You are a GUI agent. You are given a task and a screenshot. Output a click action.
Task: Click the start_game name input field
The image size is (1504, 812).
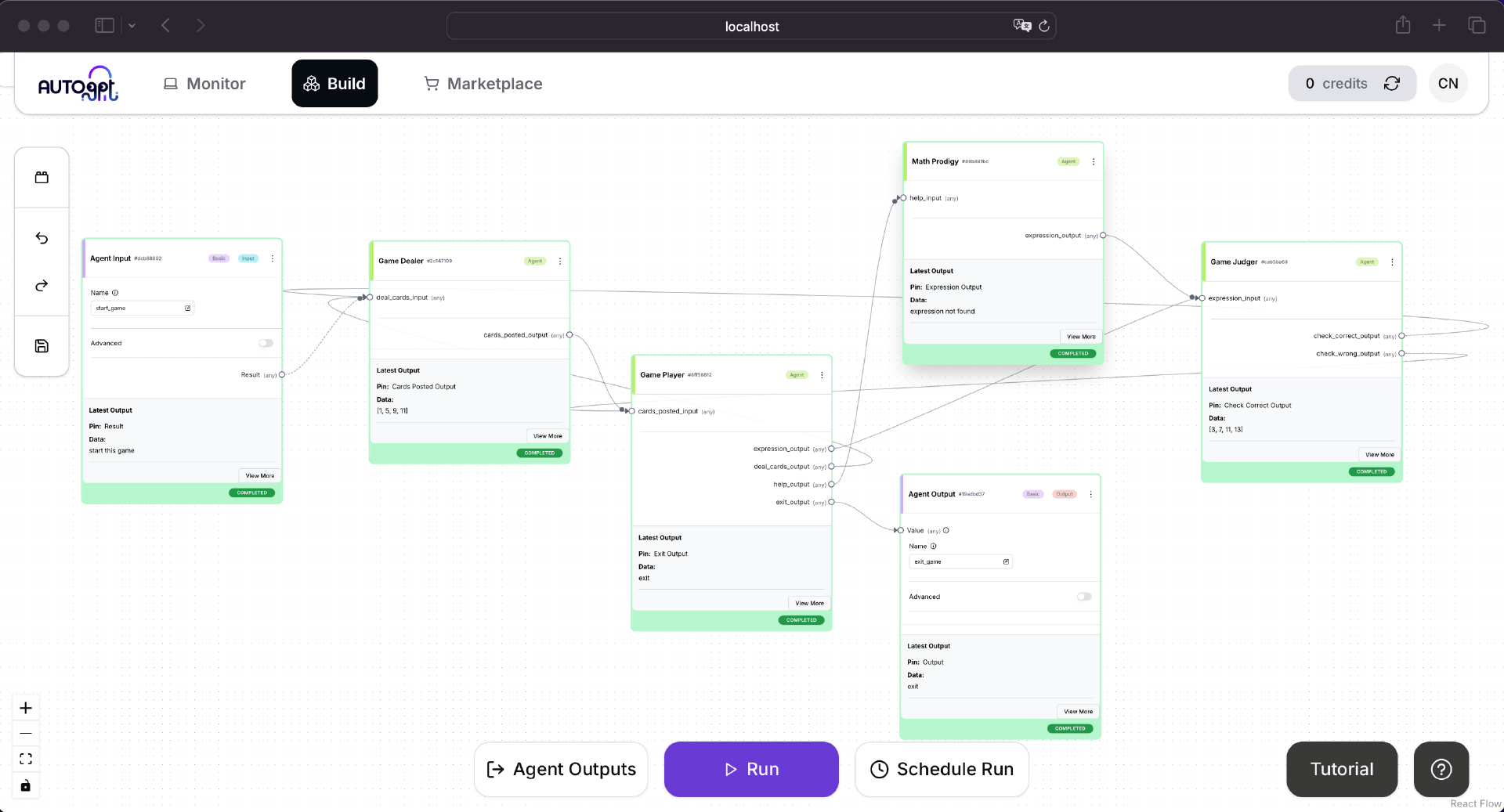[143, 309]
